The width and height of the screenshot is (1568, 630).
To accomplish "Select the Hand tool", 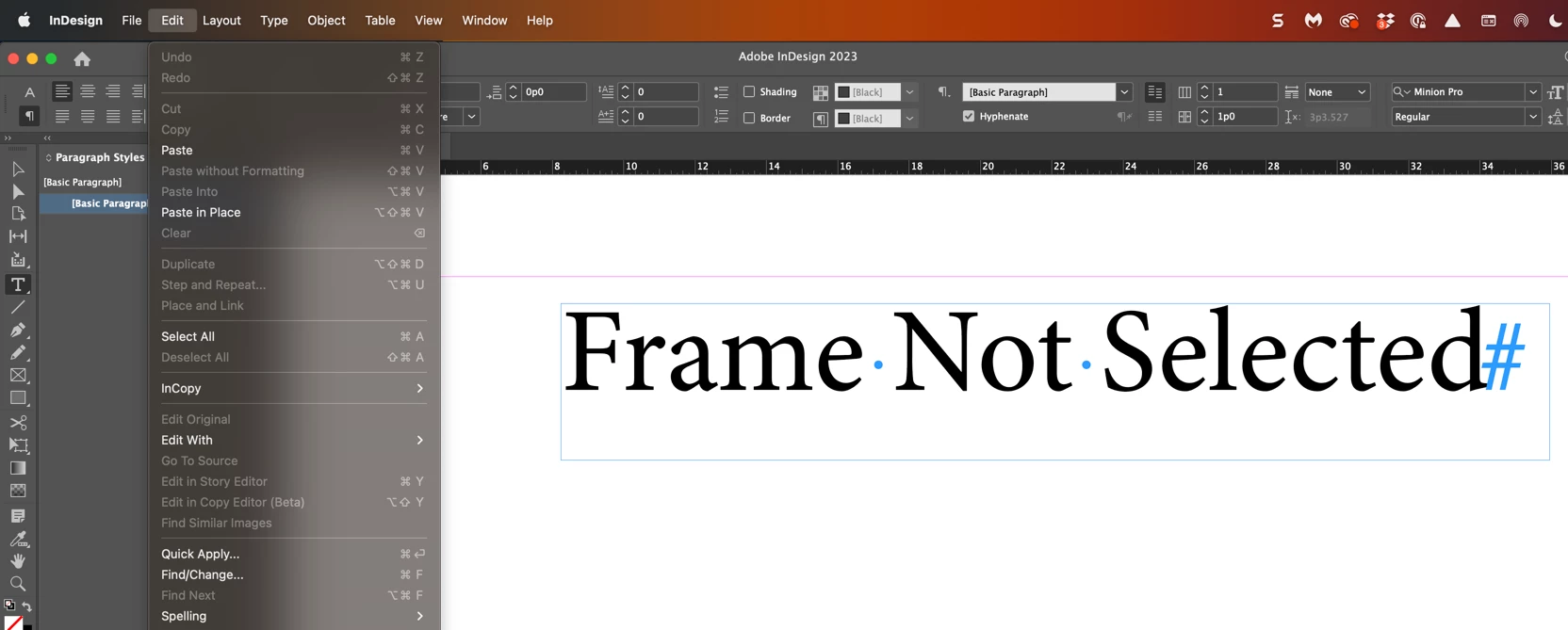I will click(18, 561).
